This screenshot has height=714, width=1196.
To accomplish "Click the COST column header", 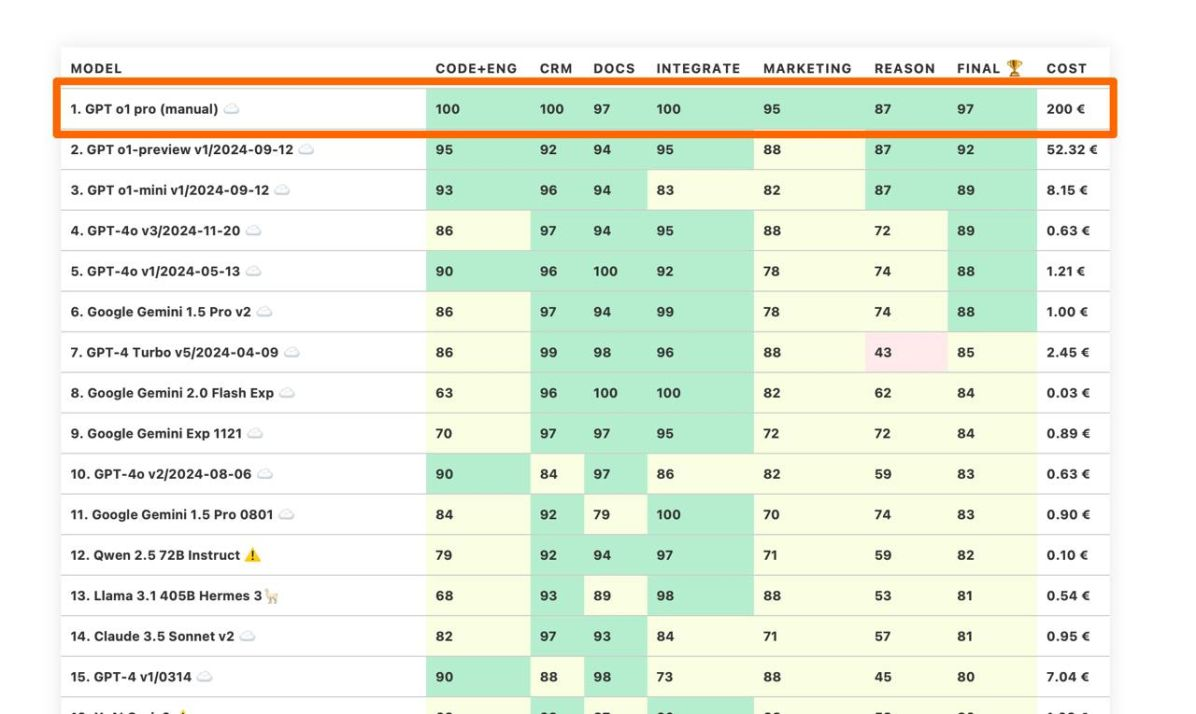I will pos(1066,69).
